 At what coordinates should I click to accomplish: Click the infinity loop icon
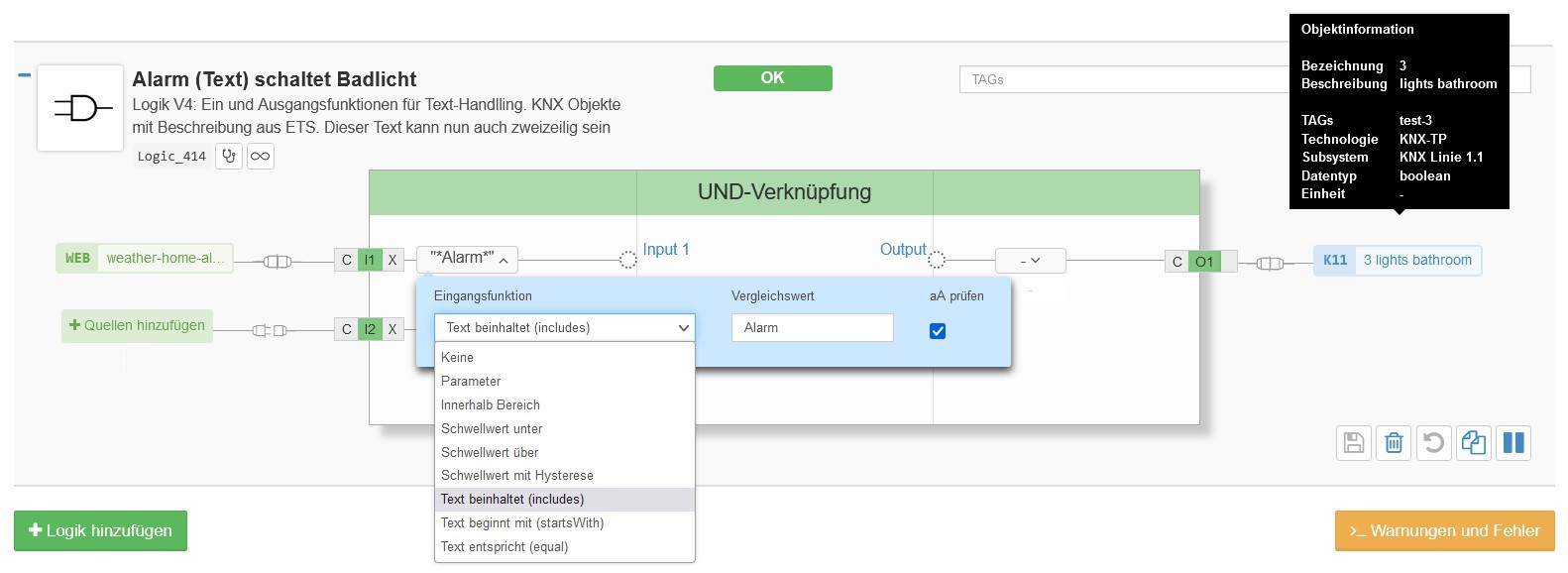tap(261, 156)
